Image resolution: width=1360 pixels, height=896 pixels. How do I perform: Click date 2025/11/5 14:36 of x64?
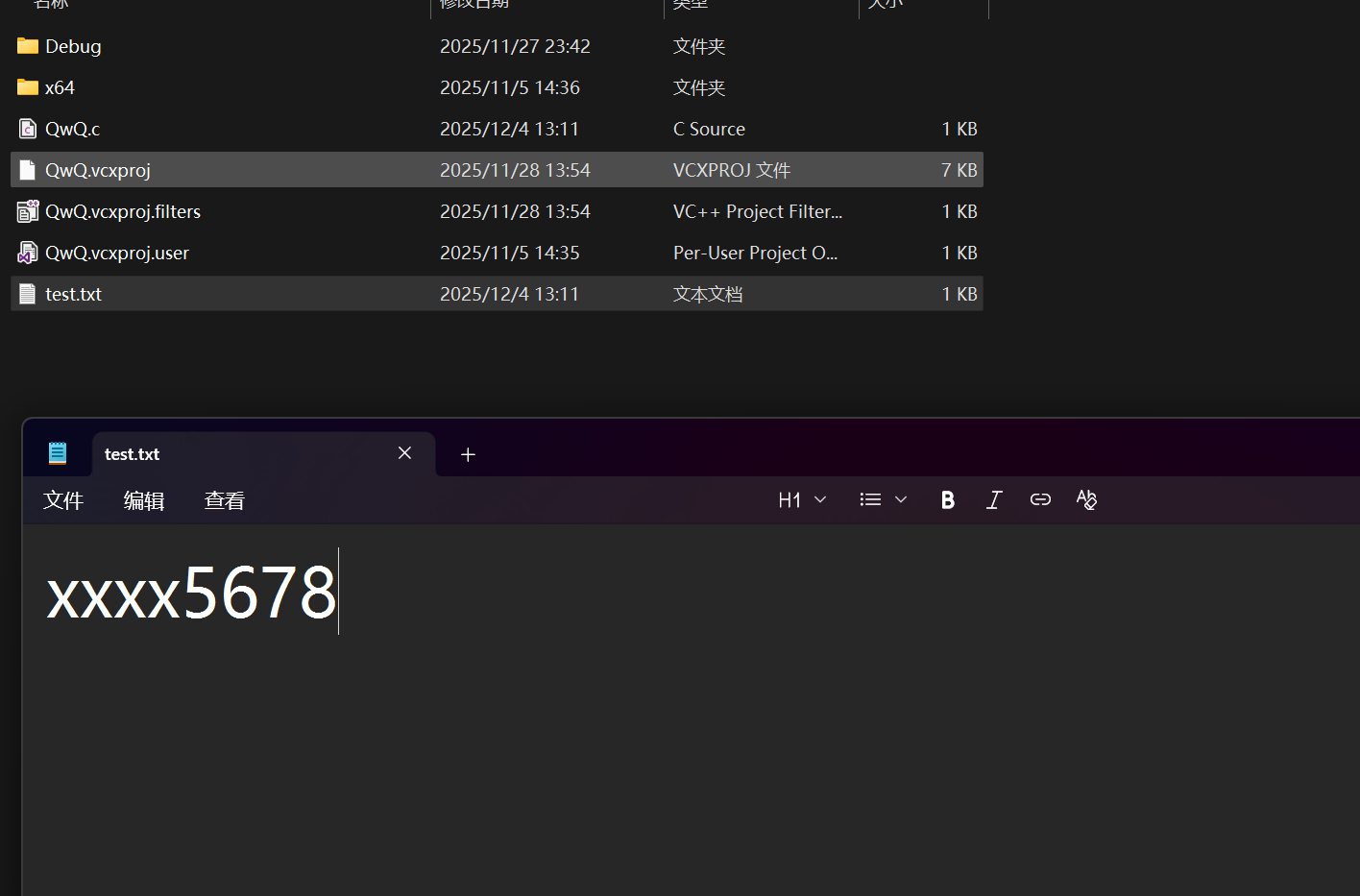point(510,87)
